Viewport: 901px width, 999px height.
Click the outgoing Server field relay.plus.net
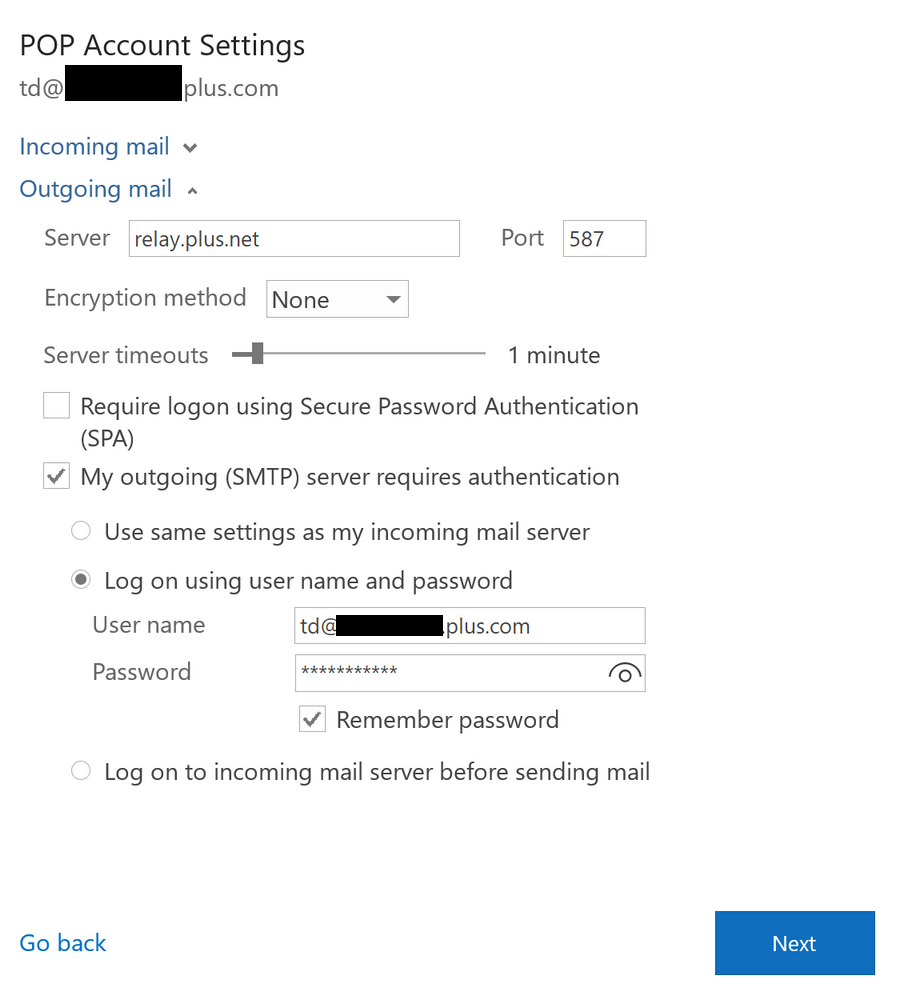(x=294, y=239)
